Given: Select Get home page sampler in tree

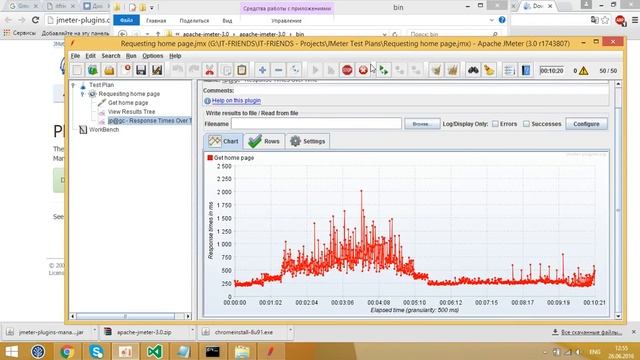Looking at the screenshot, I should click(x=128, y=103).
